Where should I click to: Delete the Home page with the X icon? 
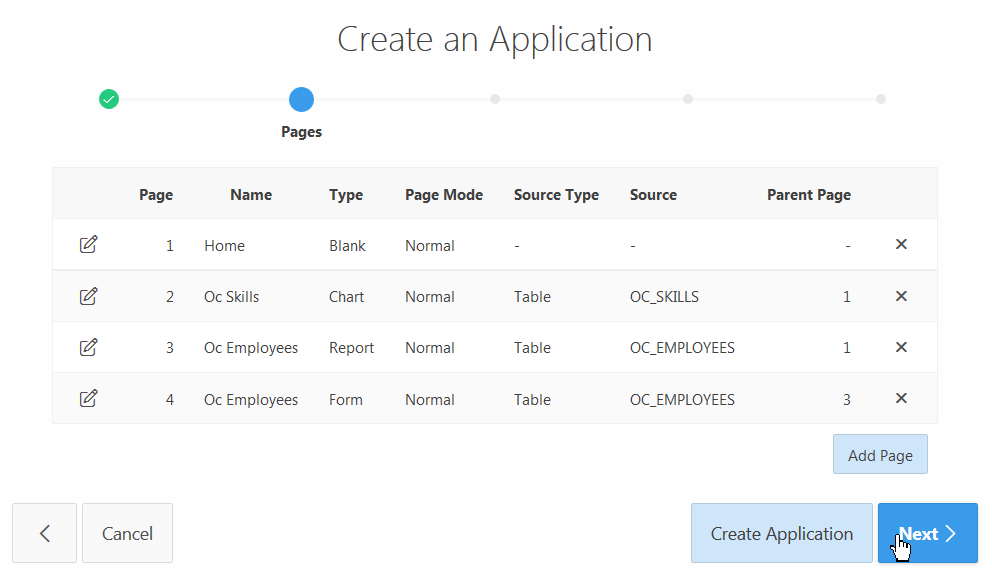tap(901, 244)
